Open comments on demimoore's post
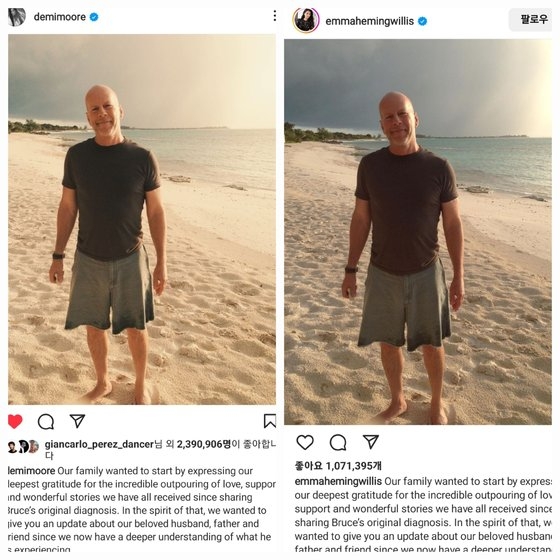This screenshot has height=560, width=560. (46, 421)
